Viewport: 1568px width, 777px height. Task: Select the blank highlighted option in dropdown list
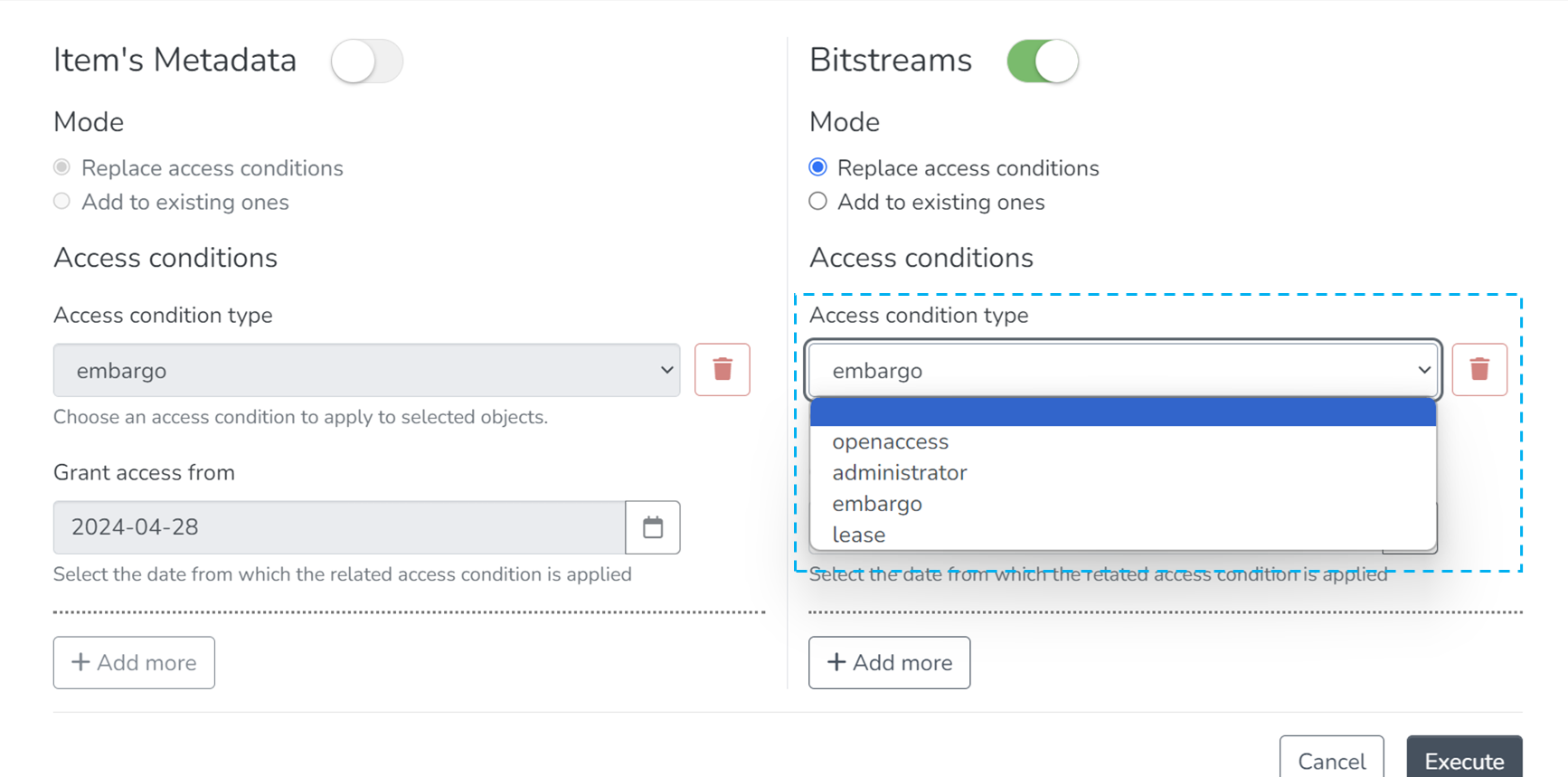click(x=1122, y=412)
